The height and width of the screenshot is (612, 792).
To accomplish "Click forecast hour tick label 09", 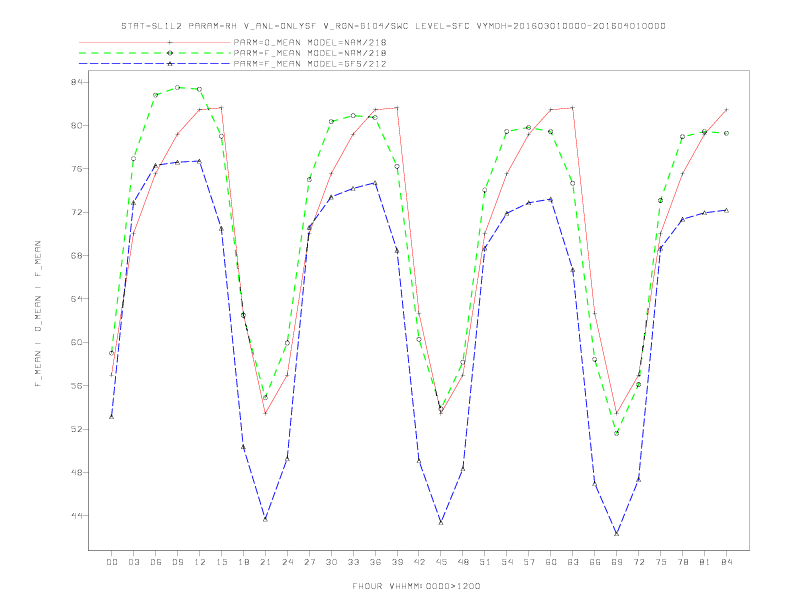I will (177, 562).
